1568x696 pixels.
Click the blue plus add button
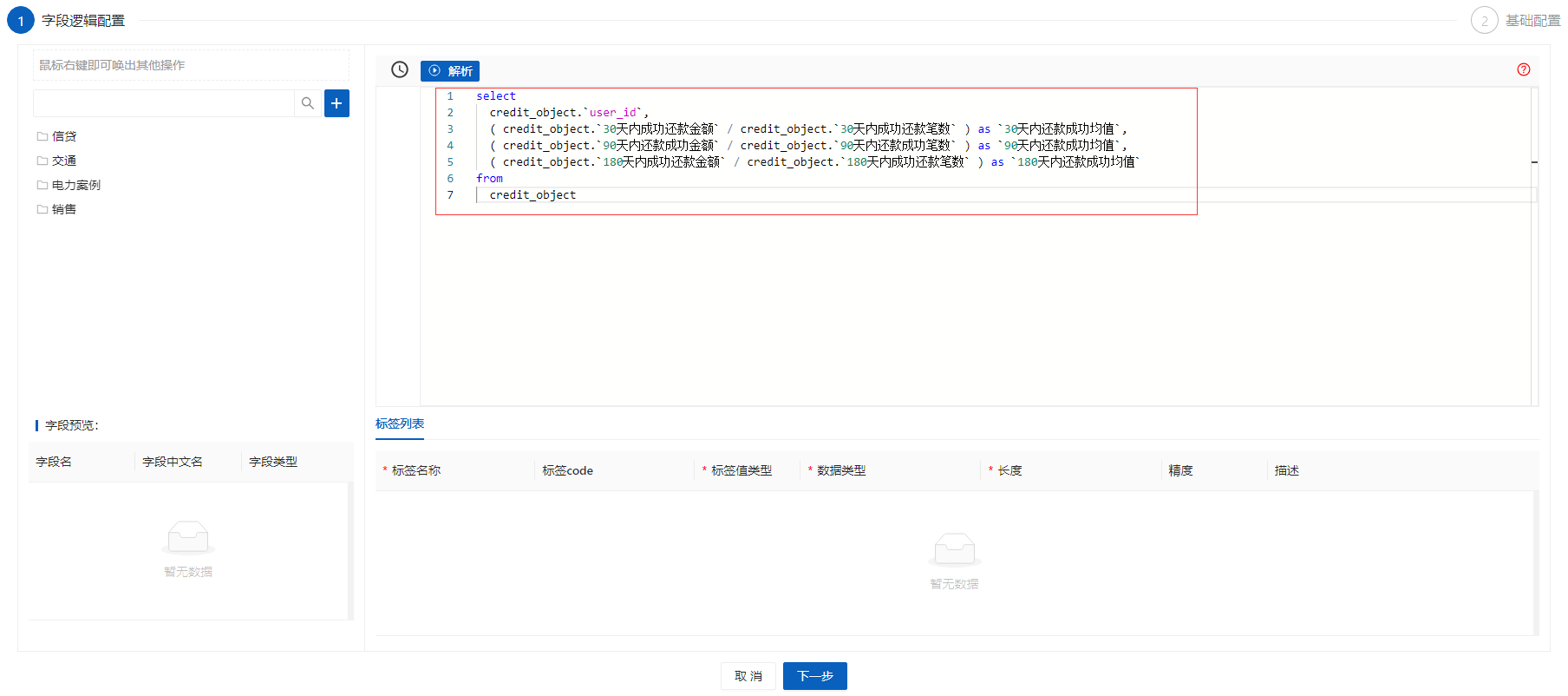point(336,103)
